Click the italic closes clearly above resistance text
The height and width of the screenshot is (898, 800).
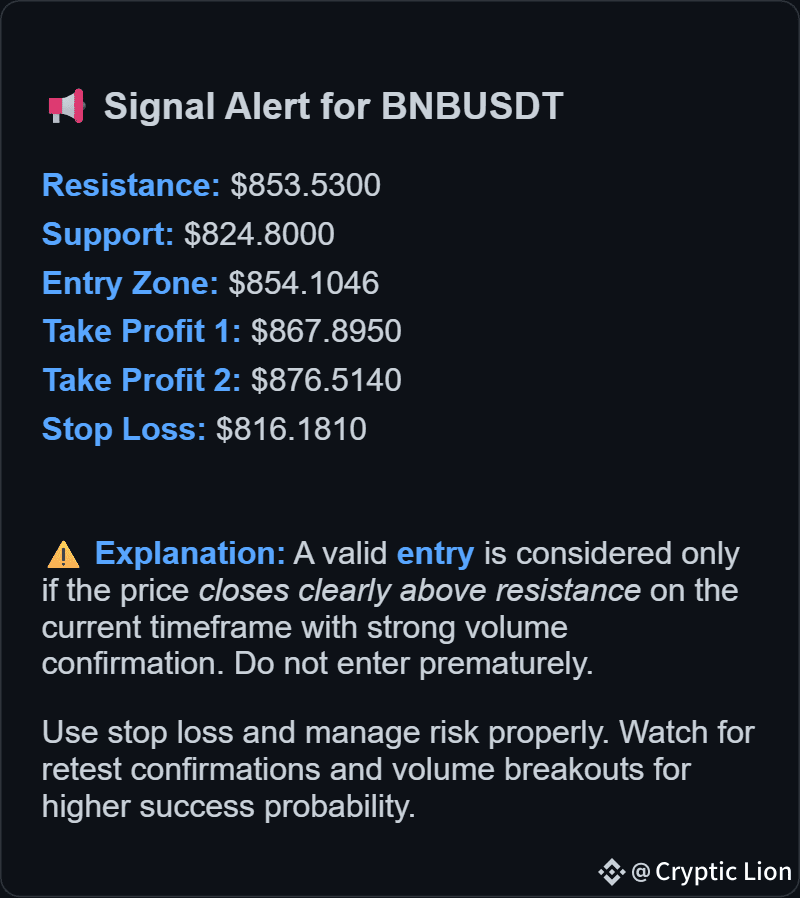(x=419, y=591)
